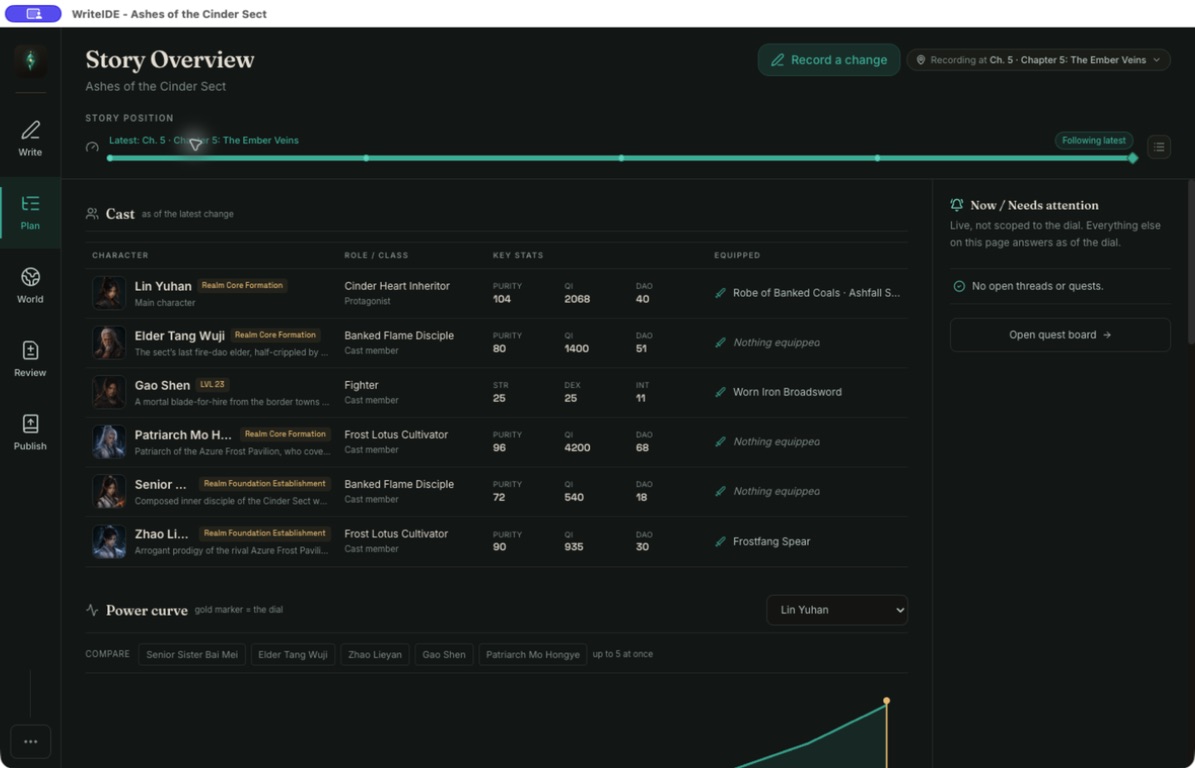Click the equipped icon in Patriarch Mo's row
The image size is (1195, 768).
pyautogui.click(x=720, y=442)
